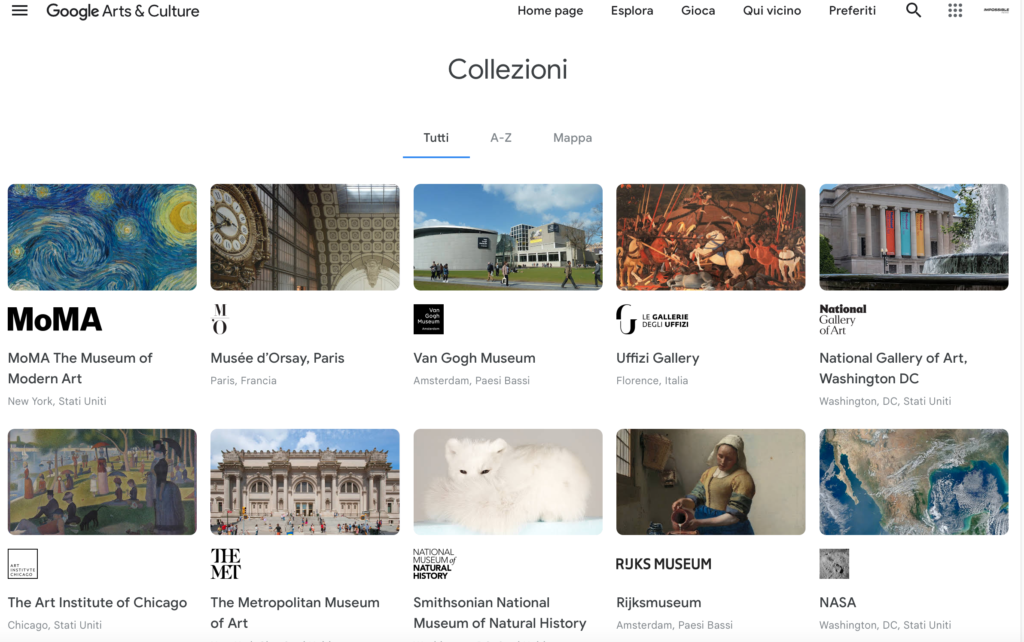Open the Qui vicino menu item
This screenshot has width=1024, height=642.
[x=772, y=10]
